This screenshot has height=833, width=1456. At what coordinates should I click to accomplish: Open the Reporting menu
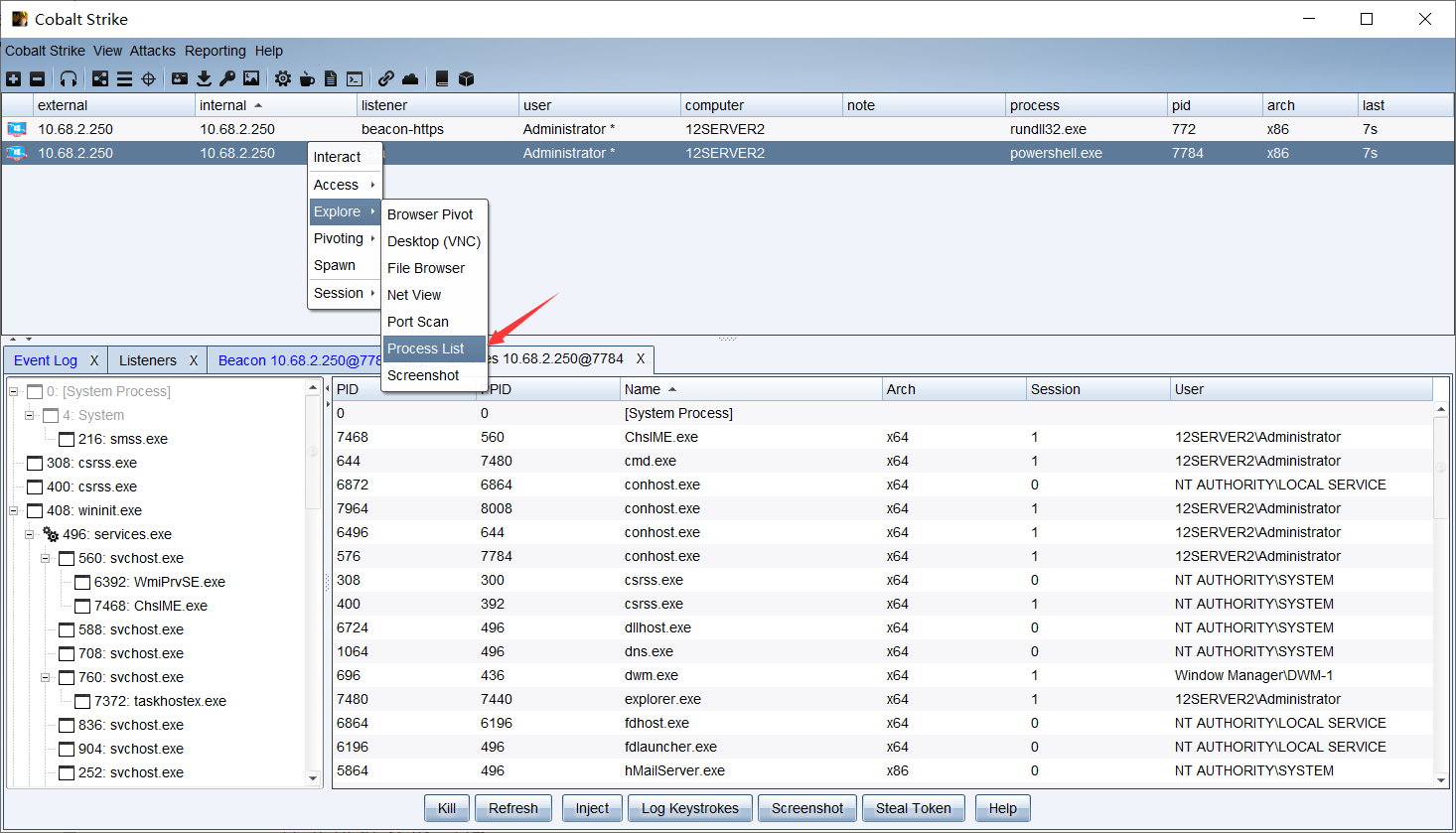(215, 51)
